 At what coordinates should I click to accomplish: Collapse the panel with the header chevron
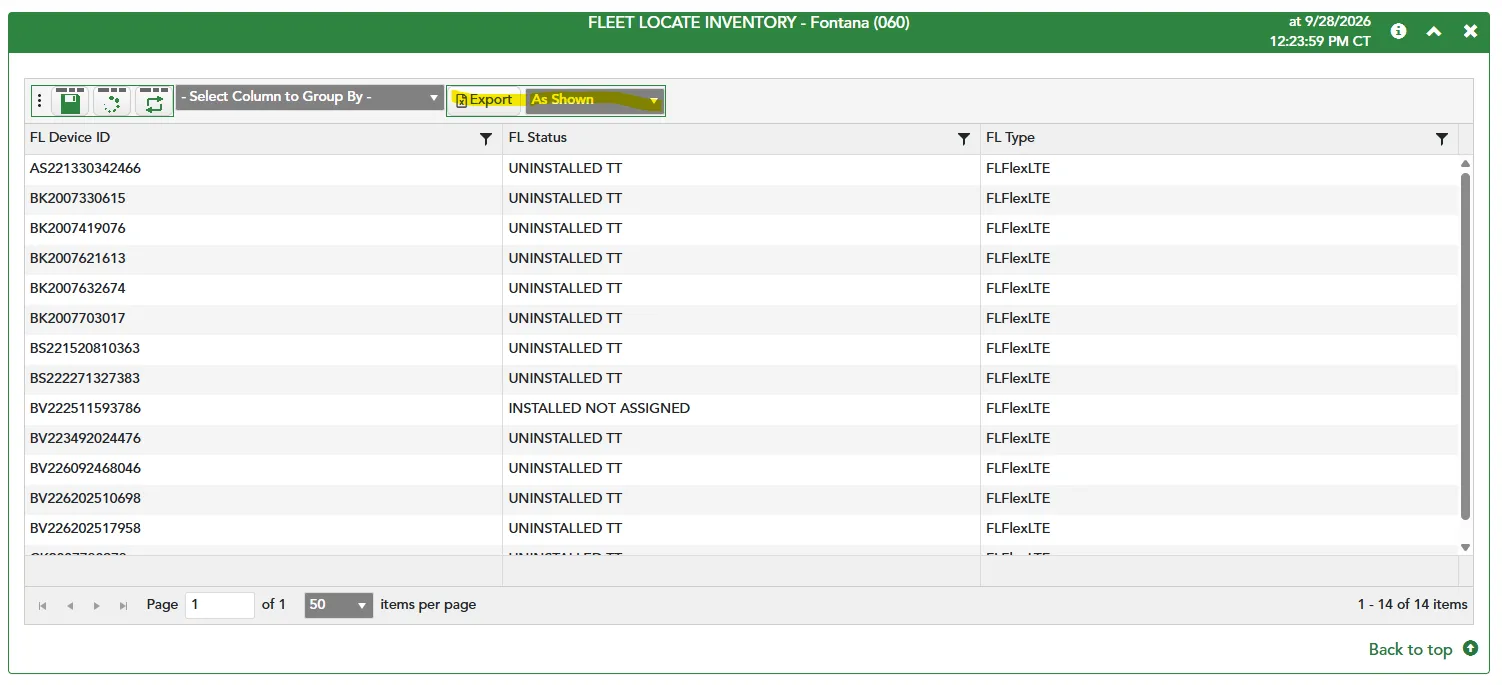1434,31
